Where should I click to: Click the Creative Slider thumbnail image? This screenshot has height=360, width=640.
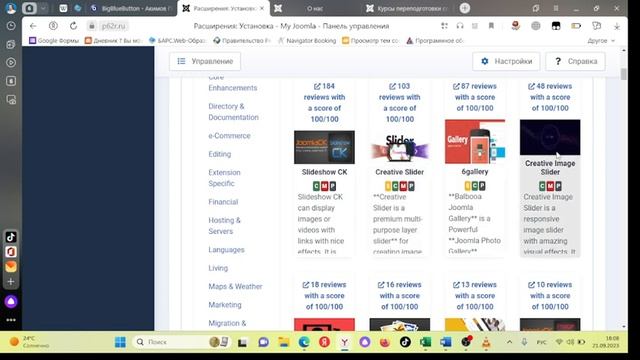tap(400, 147)
